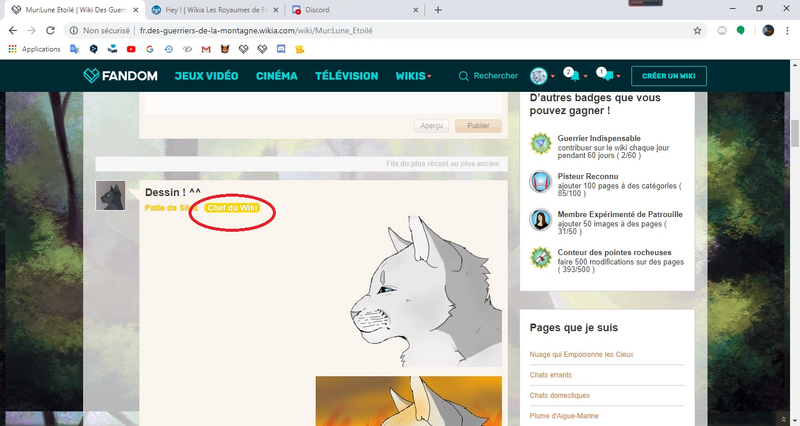800x426 pixels.
Task: Open the sort order dropdown for threads
Action: tap(445, 164)
